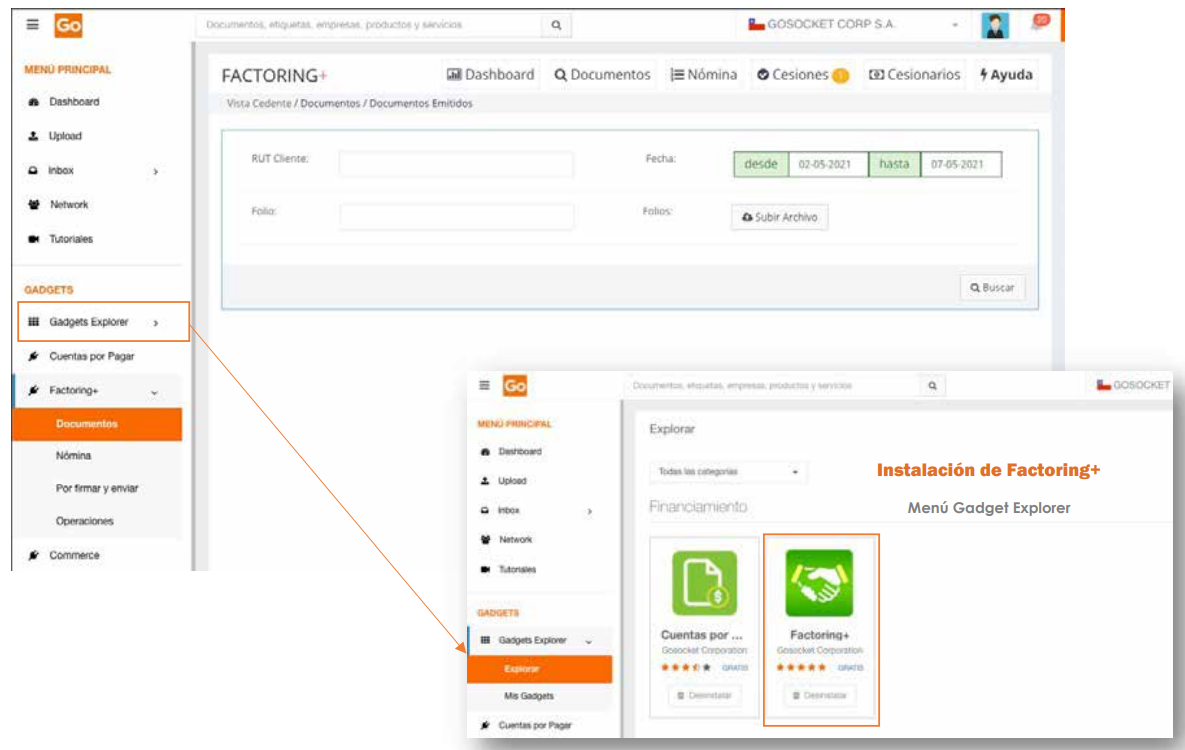Click the Cuentas por... document gadget icon
The height and width of the screenshot is (750, 1185).
(704, 583)
